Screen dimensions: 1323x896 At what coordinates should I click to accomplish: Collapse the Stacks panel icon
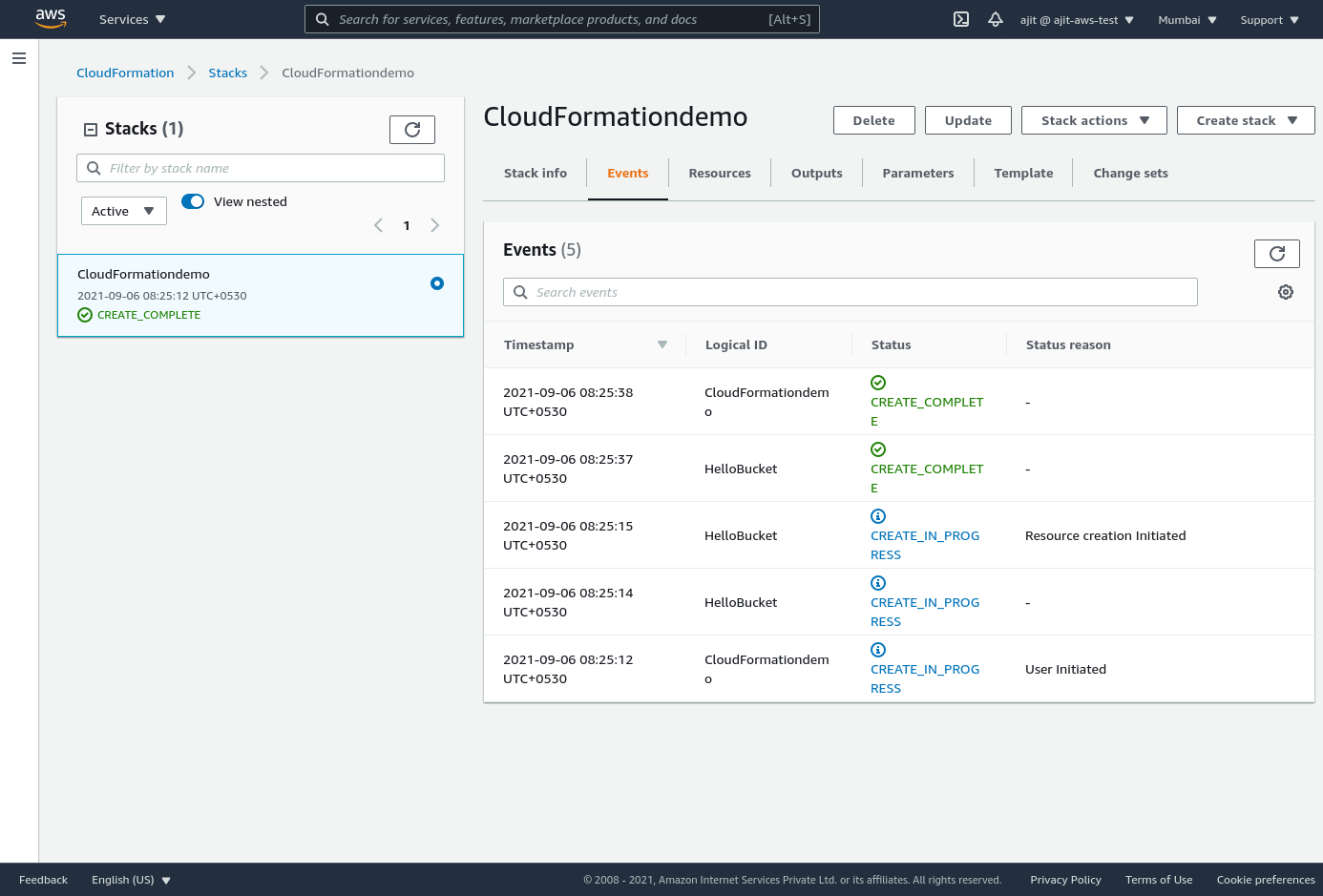pyautogui.click(x=91, y=130)
